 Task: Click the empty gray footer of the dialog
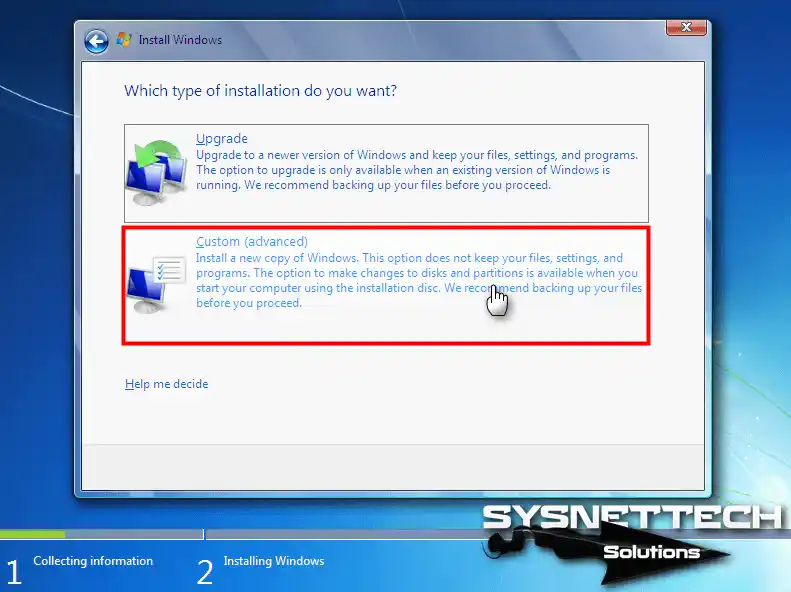point(392,467)
